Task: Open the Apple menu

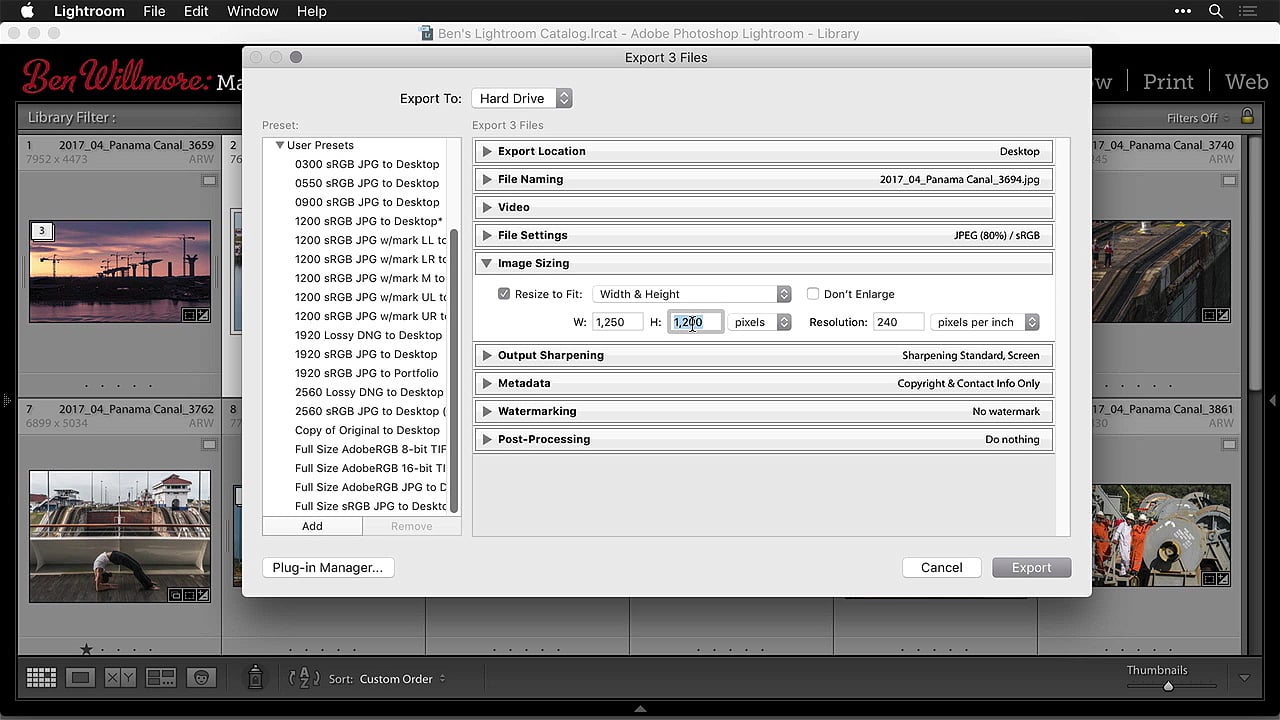Action: tap(27, 11)
